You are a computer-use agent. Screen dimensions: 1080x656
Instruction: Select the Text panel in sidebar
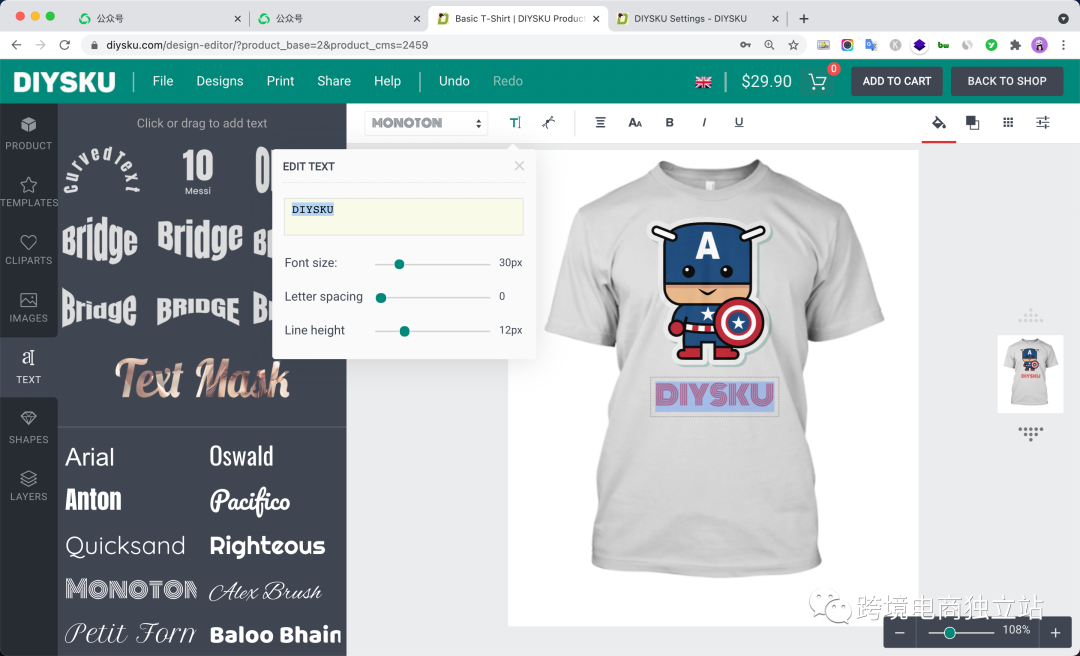(28, 367)
